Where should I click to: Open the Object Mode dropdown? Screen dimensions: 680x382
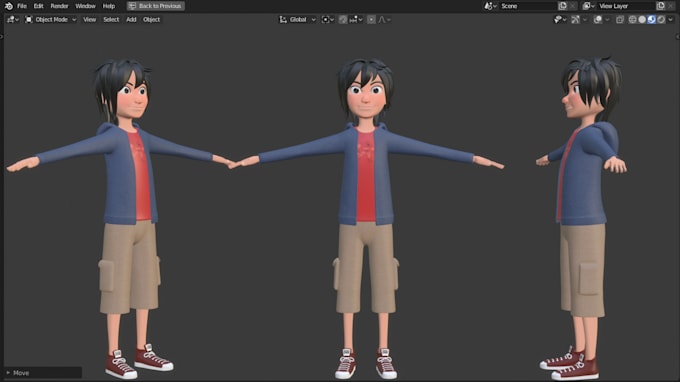tap(51, 20)
